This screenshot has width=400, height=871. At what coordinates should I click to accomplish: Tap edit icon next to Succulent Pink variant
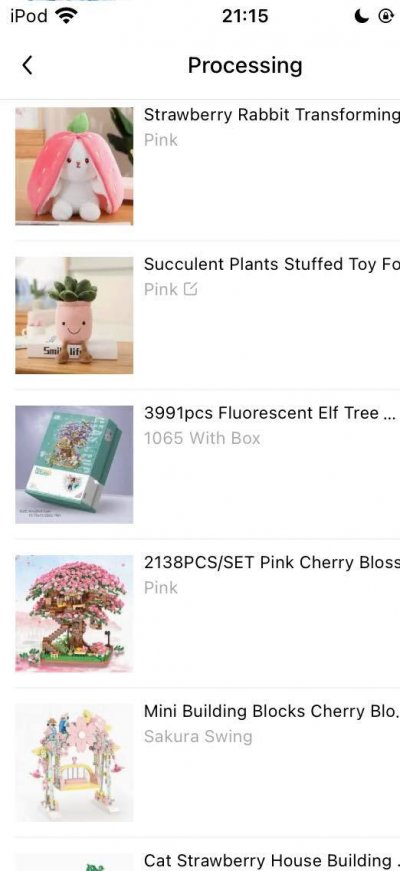pyautogui.click(x=190, y=289)
